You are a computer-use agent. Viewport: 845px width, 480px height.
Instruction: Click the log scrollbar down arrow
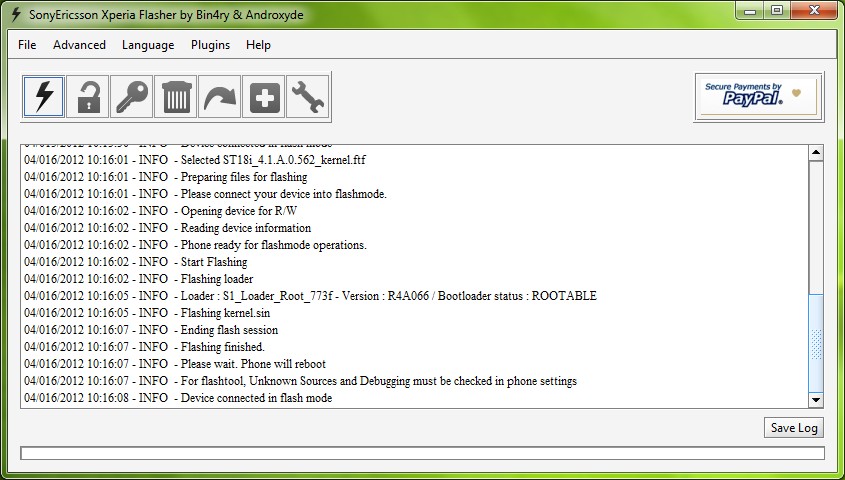click(816, 400)
